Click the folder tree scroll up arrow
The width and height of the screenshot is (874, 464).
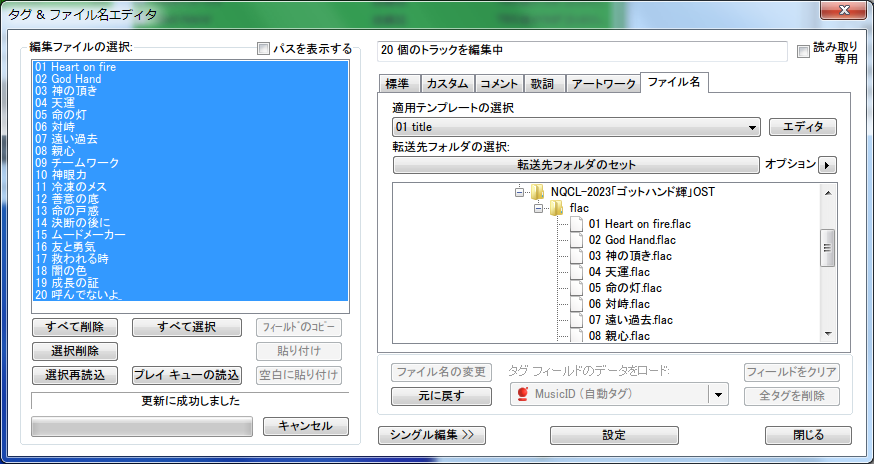tap(828, 193)
